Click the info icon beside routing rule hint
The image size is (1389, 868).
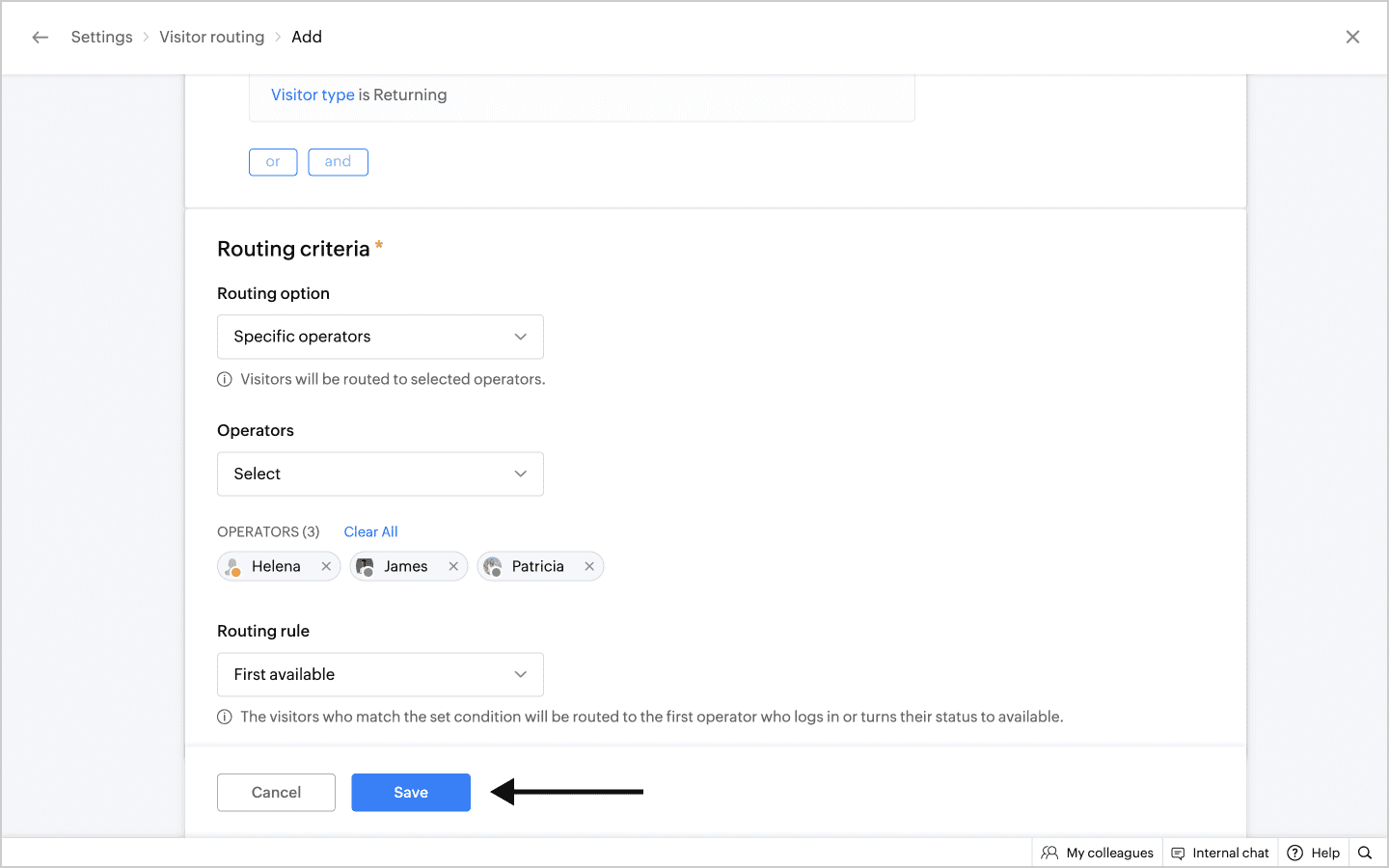point(225,717)
